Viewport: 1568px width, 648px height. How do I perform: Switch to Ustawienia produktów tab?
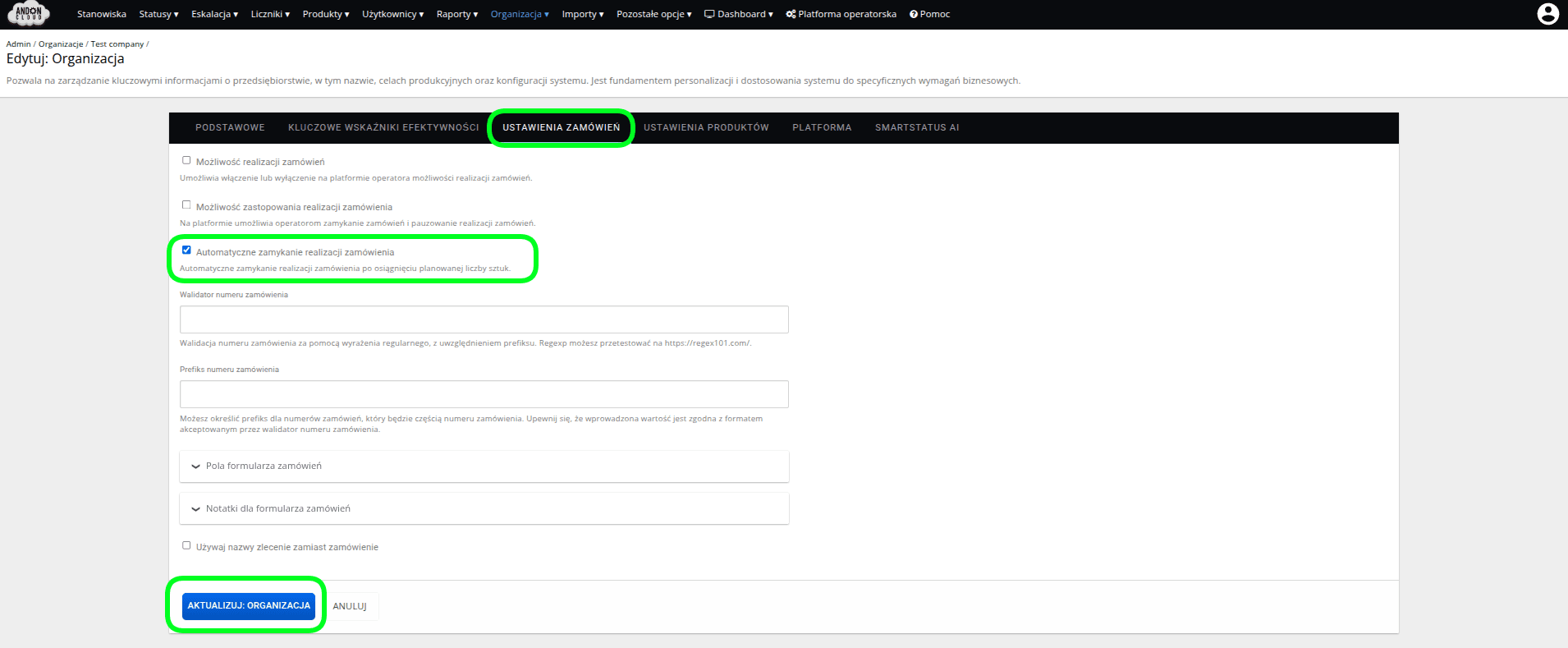click(x=706, y=127)
